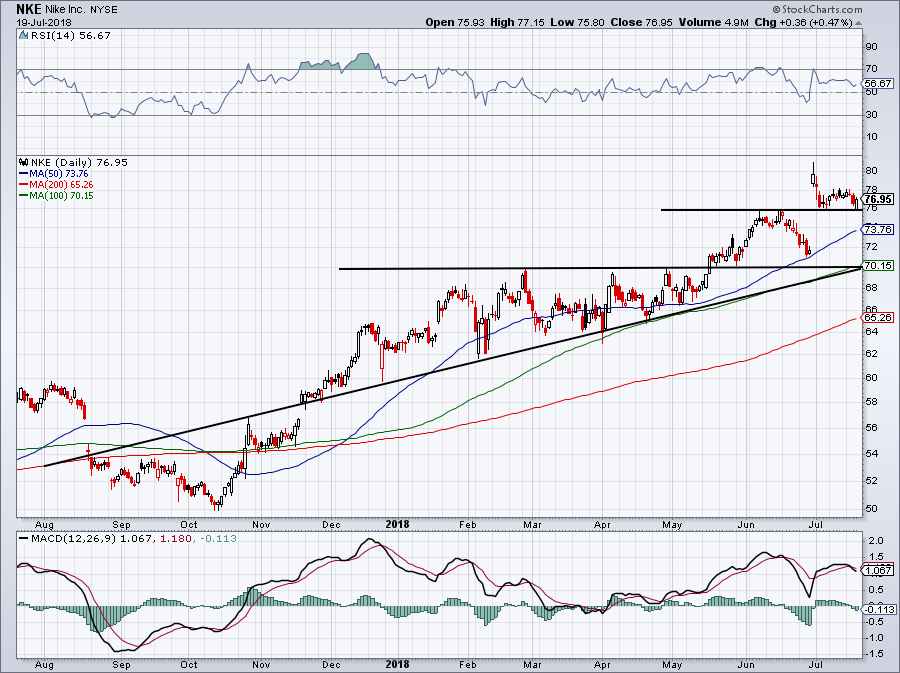This screenshot has width=900, height=673.
Task: Click the 65.26 MA(200) price tag on axis
Action: pyautogui.click(x=878, y=317)
